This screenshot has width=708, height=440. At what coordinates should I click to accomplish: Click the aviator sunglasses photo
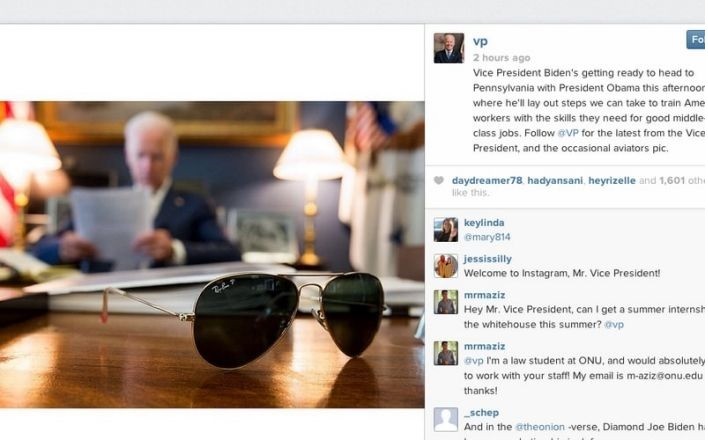(212, 254)
